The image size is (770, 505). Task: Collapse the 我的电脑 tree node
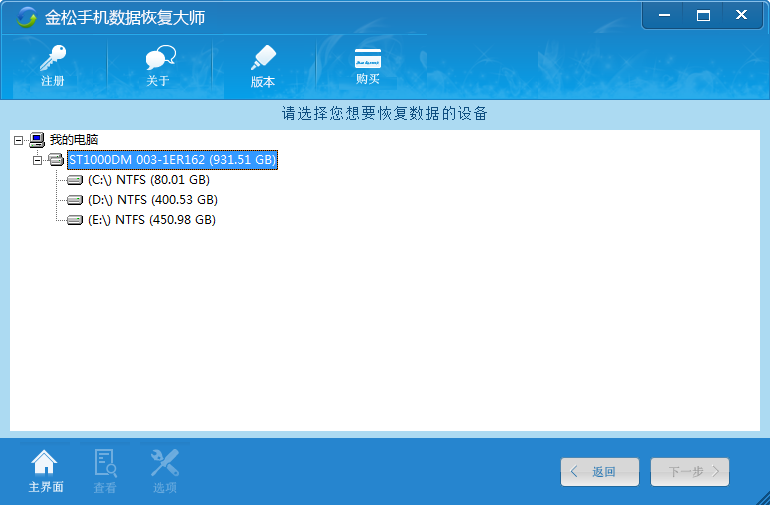click(x=18, y=140)
